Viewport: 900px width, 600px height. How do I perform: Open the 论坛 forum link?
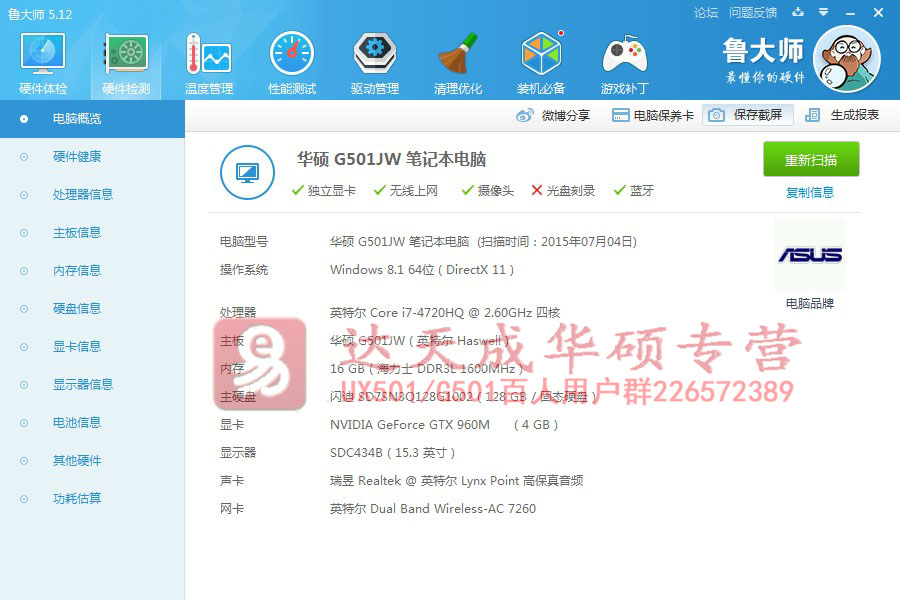(706, 13)
